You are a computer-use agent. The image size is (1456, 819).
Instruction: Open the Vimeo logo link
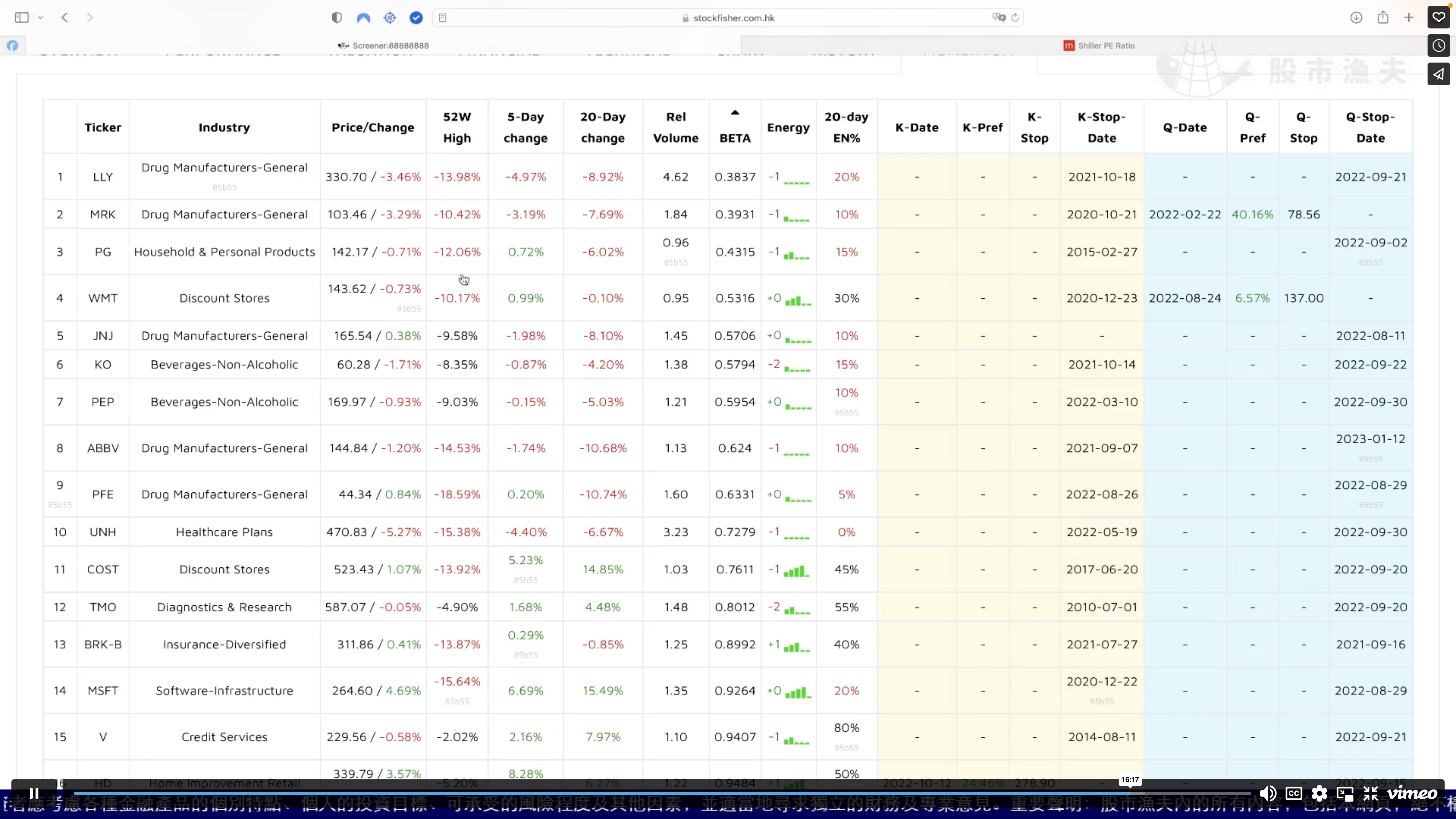pyautogui.click(x=1412, y=793)
